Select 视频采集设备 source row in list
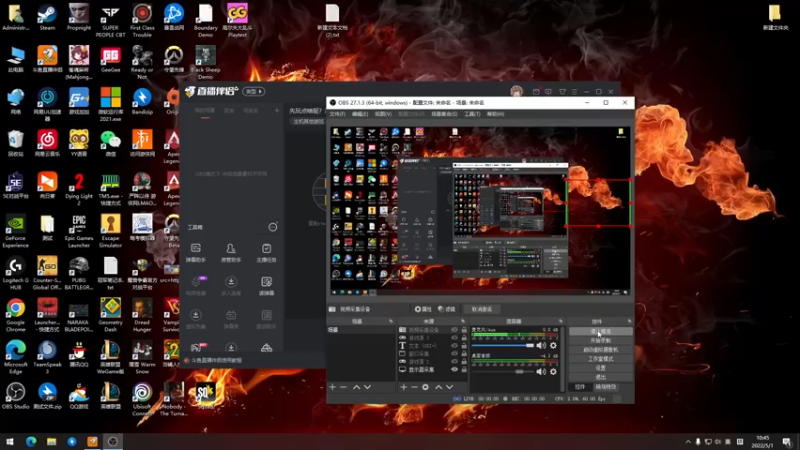The width and height of the screenshot is (800, 450). coord(432,330)
